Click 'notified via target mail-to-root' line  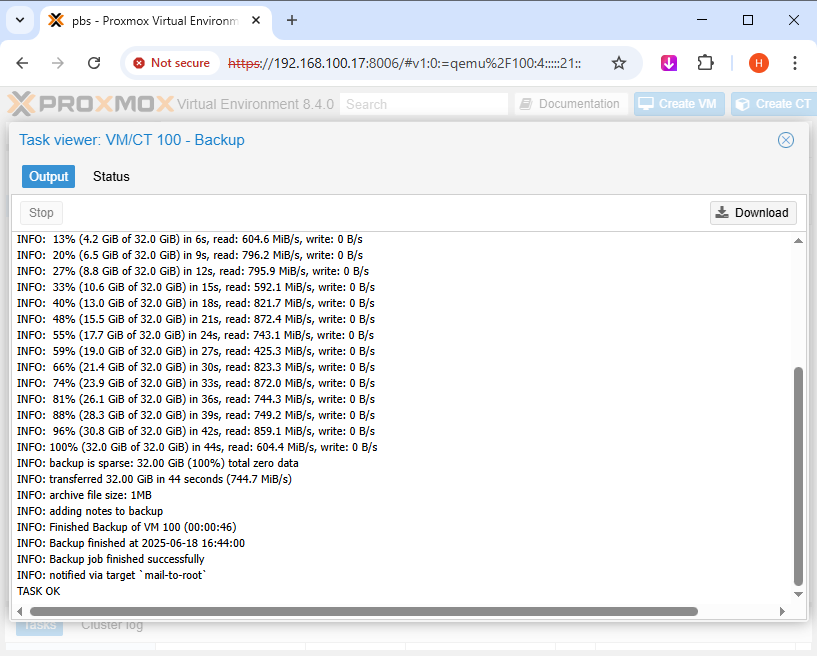[112, 575]
